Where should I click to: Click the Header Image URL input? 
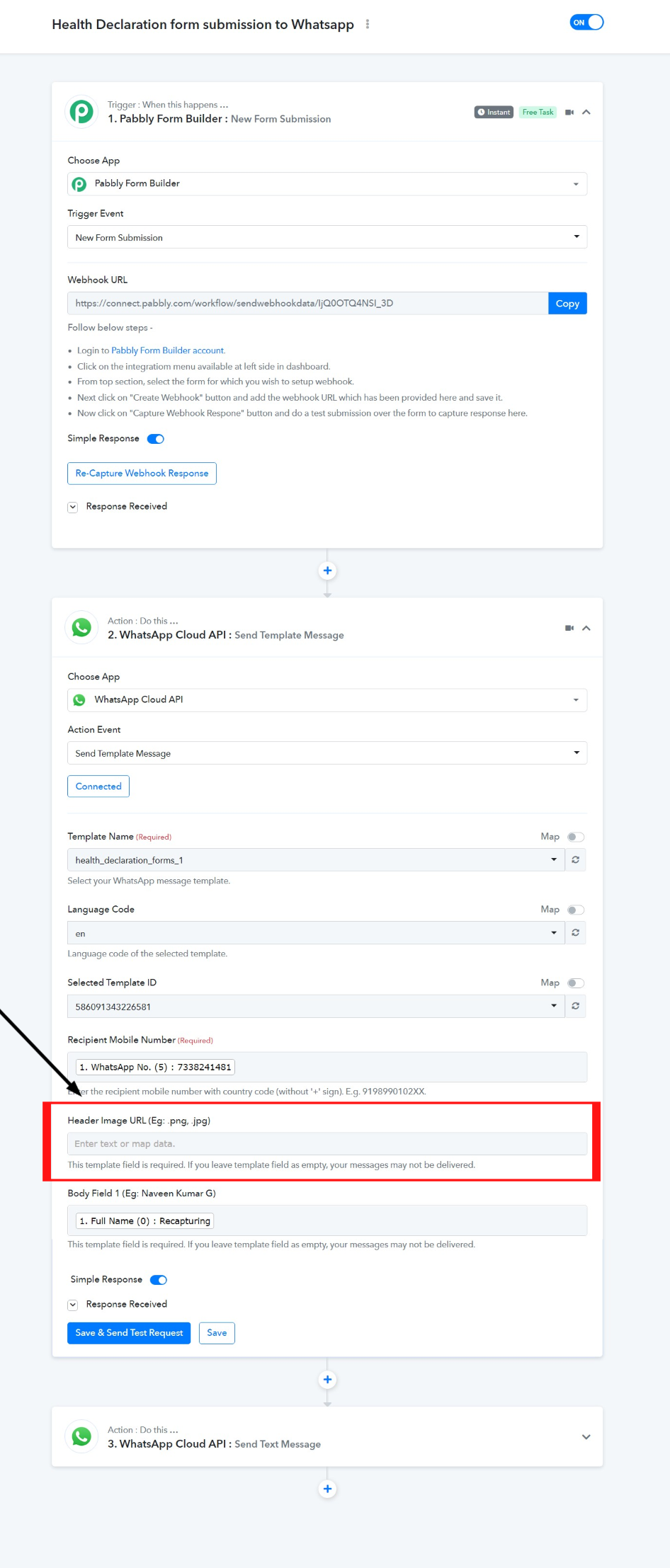coord(327,1144)
